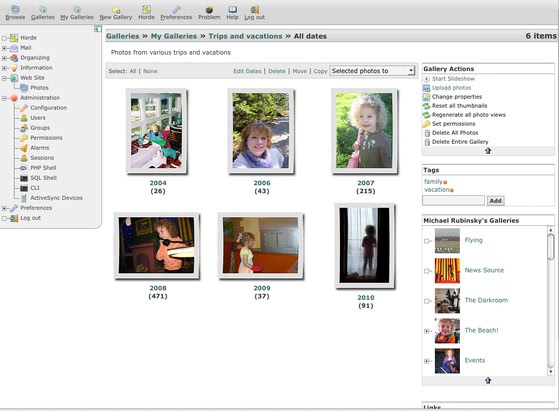
Task: Click the Delete Entire Gallery trash icon
Action: coord(427,142)
